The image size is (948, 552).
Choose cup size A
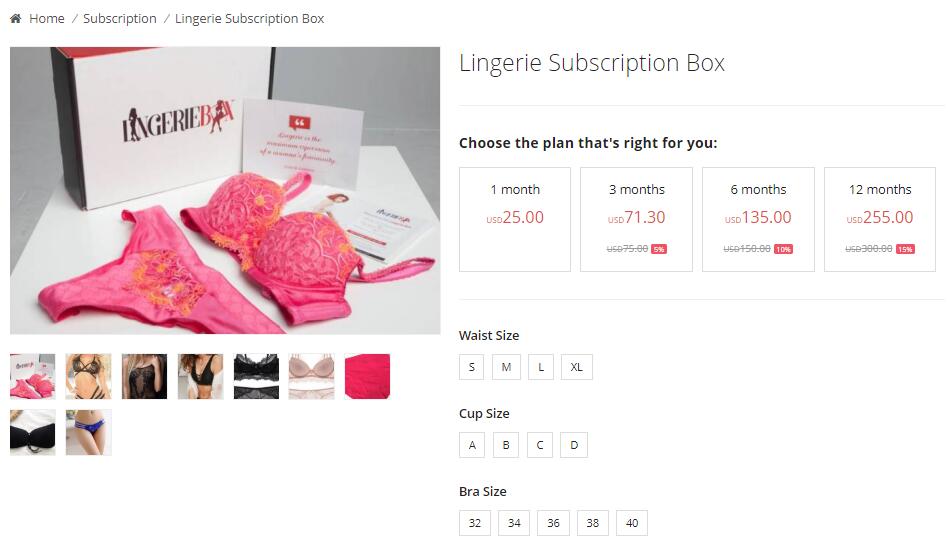(x=472, y=445)
